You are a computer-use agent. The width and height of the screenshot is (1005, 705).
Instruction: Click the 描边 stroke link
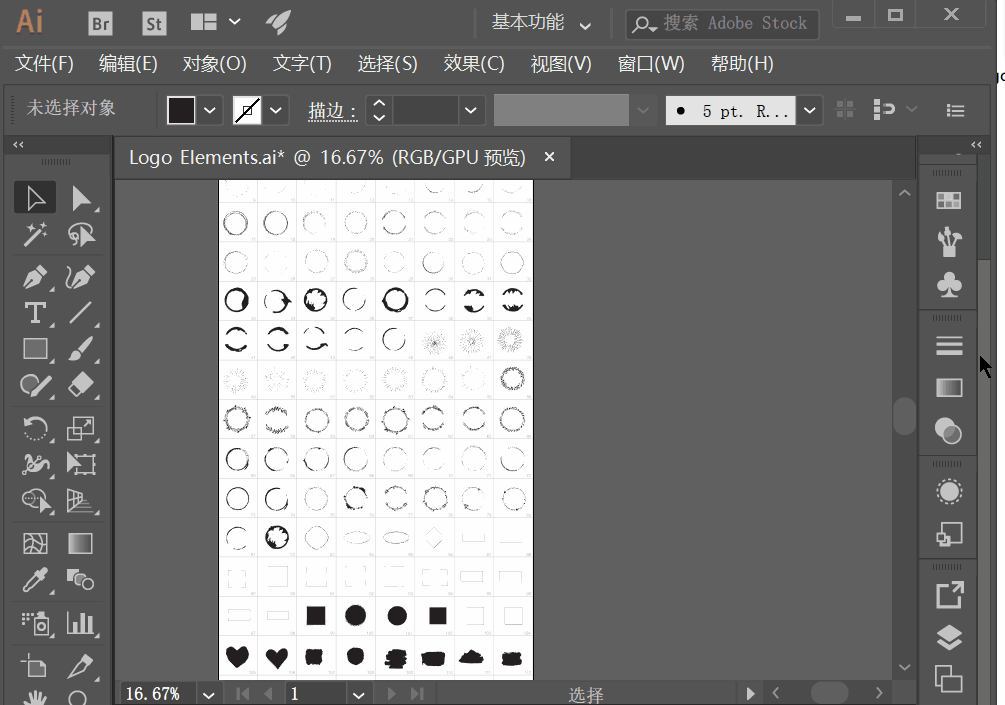click(x=332, y=111)
